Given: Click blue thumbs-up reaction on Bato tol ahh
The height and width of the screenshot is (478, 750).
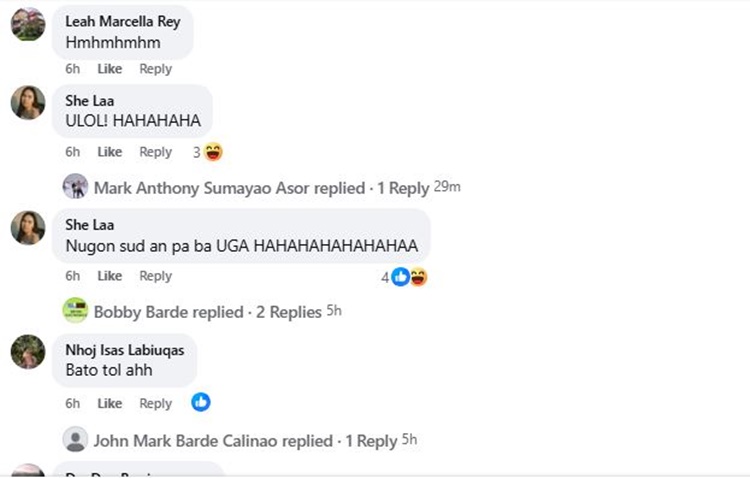Looking at the screenshot, I should (x=201, y=402).
